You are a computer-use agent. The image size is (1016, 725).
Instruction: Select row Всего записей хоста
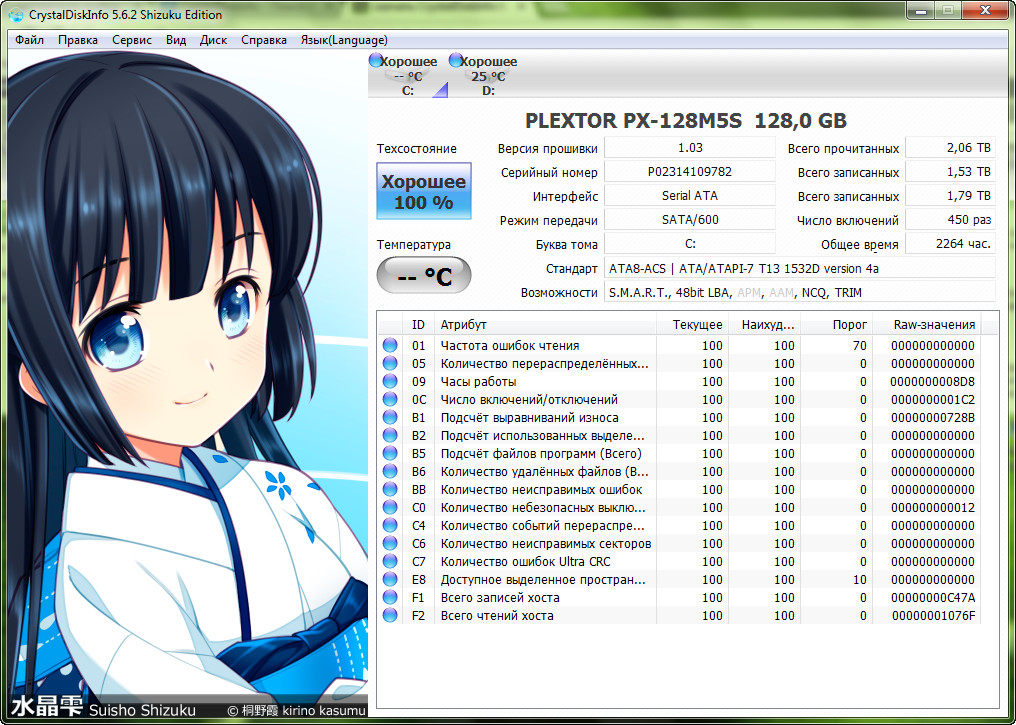679,597
